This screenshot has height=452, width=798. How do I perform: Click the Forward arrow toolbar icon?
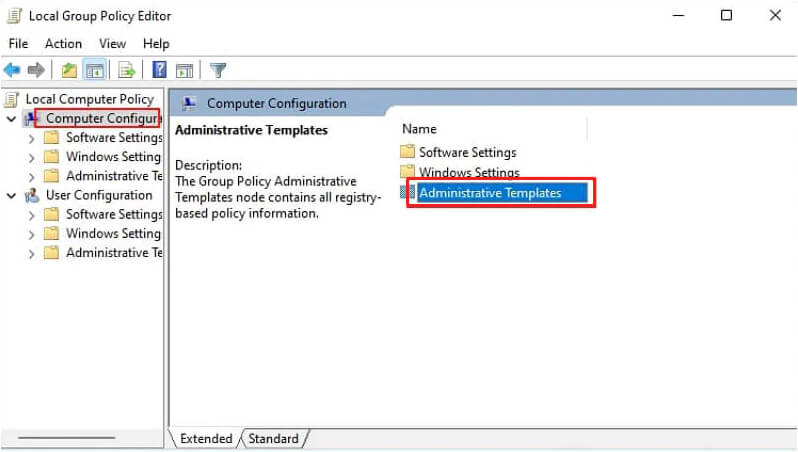36,70
